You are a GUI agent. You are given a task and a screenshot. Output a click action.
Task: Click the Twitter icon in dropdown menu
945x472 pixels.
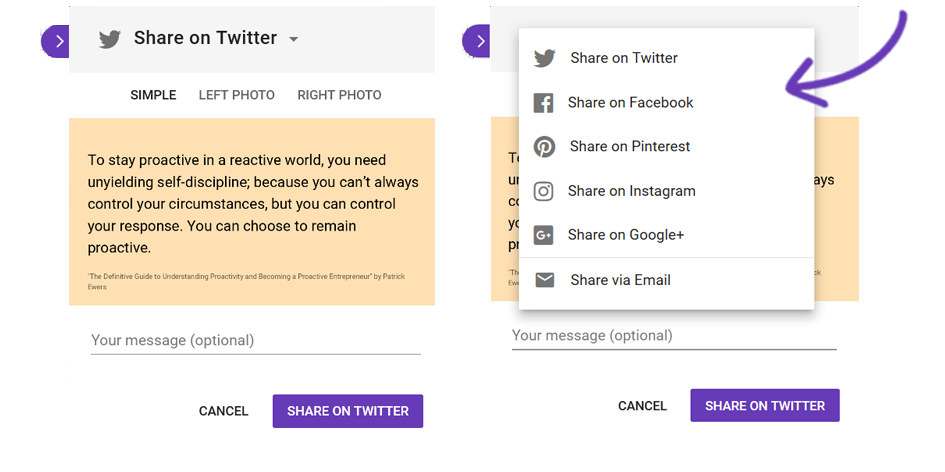[544, 58]
